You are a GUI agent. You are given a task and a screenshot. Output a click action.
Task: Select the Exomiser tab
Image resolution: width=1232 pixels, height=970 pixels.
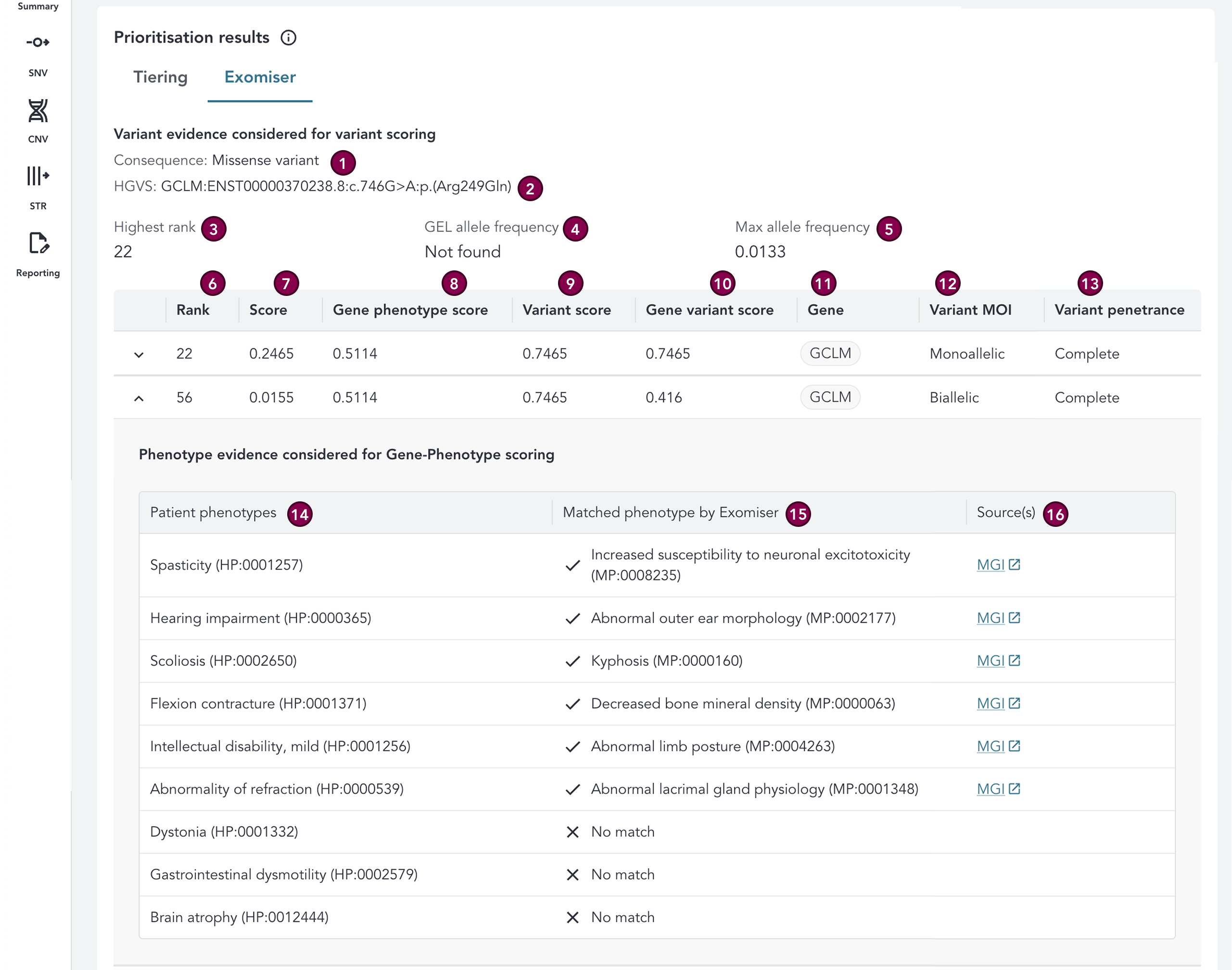point(259,77)
